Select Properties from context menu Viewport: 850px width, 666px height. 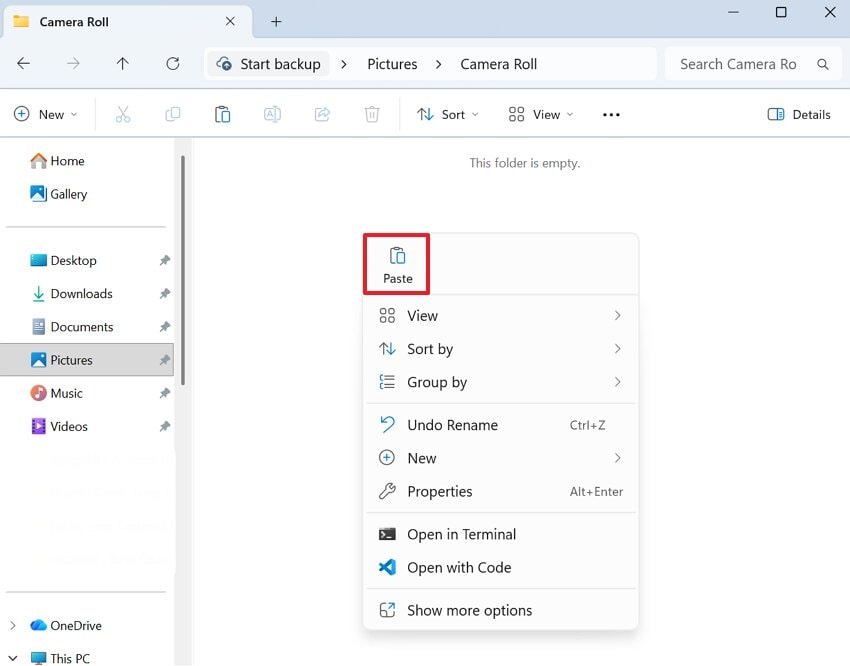click(x=439, y=492)
